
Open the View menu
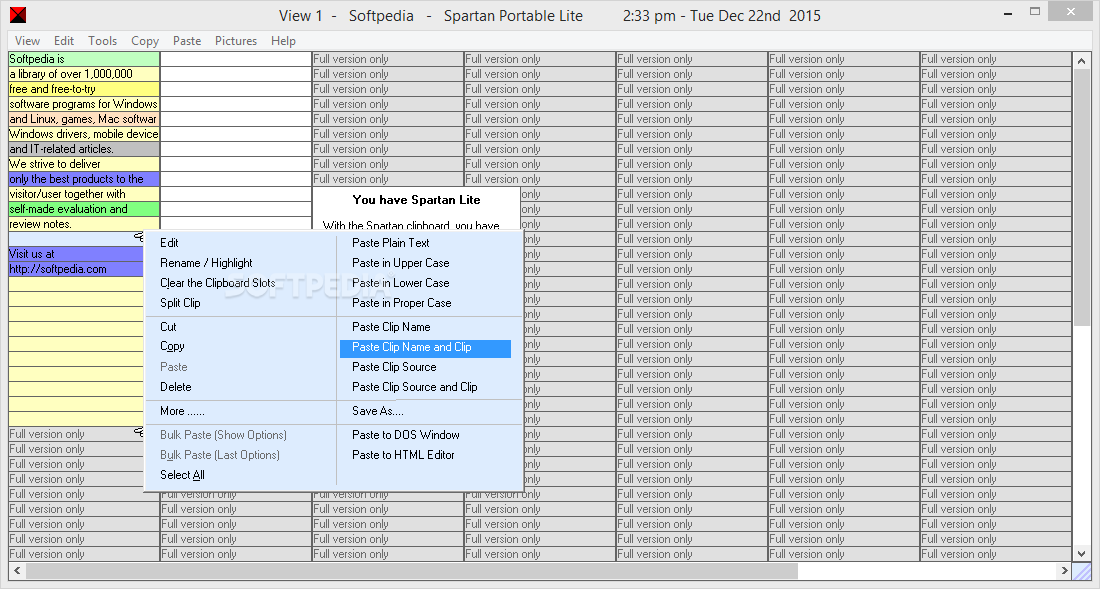coord(27,41)
